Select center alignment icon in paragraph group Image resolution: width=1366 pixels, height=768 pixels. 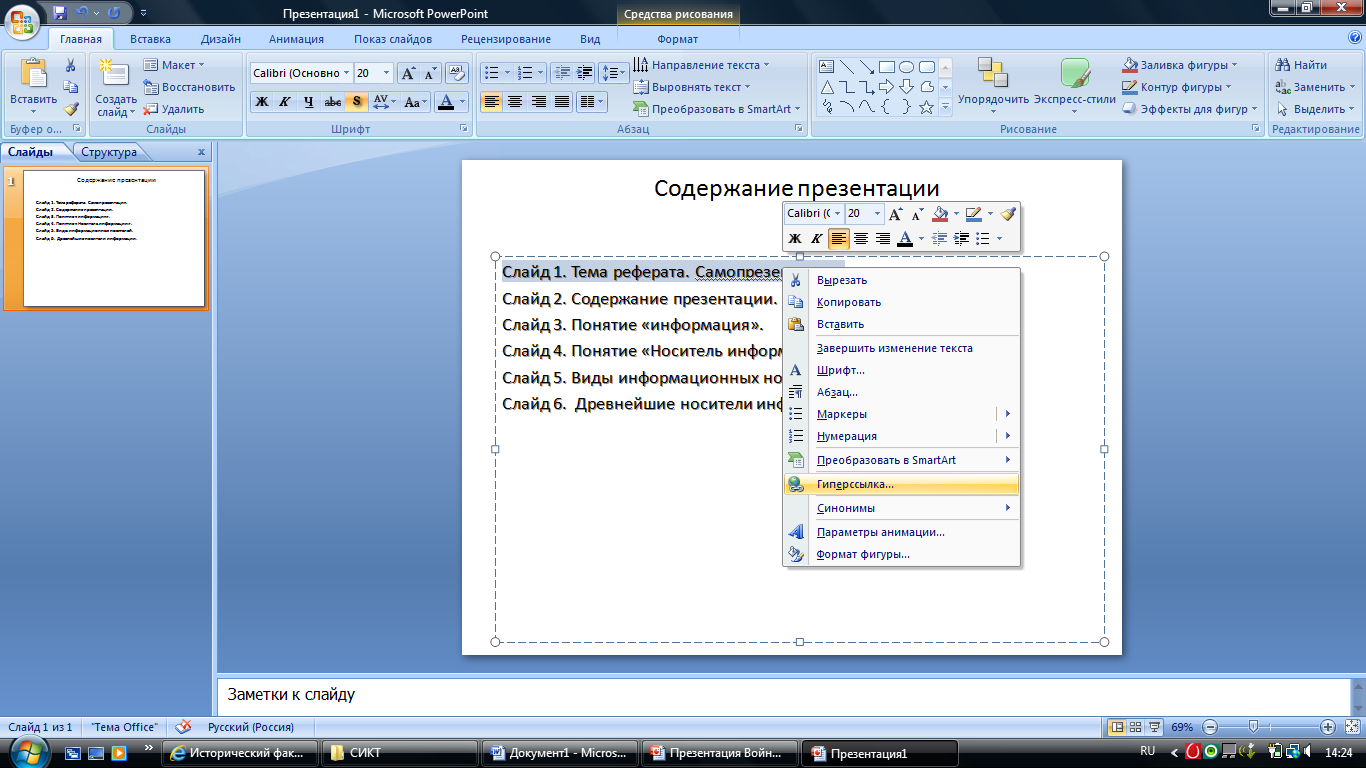point(515,101)
